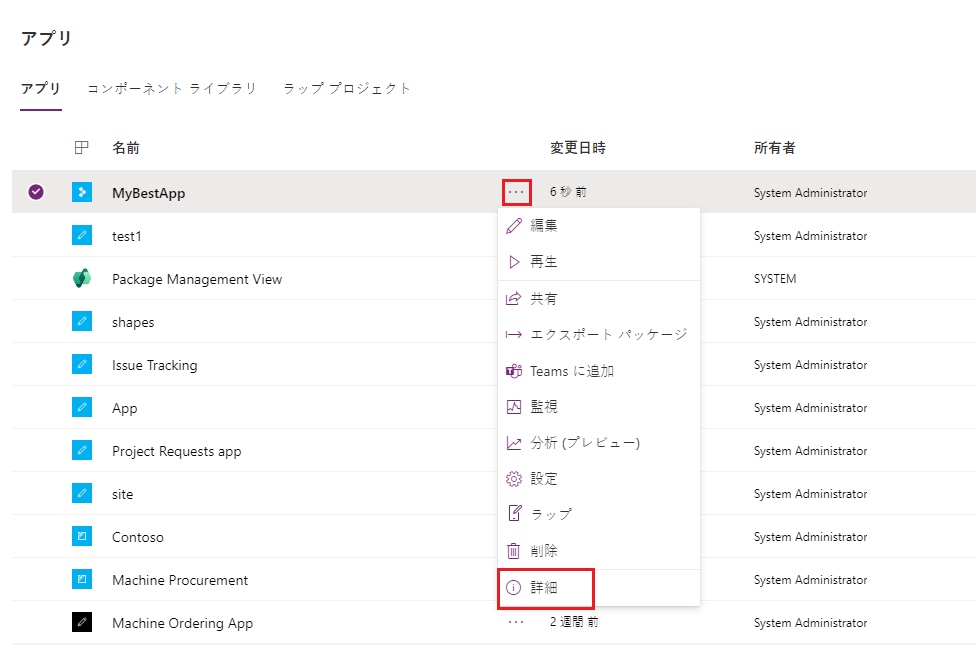Select エクスポート パッケージ menu entry
This screenshot has height=645, width=976.
point(599,335)
